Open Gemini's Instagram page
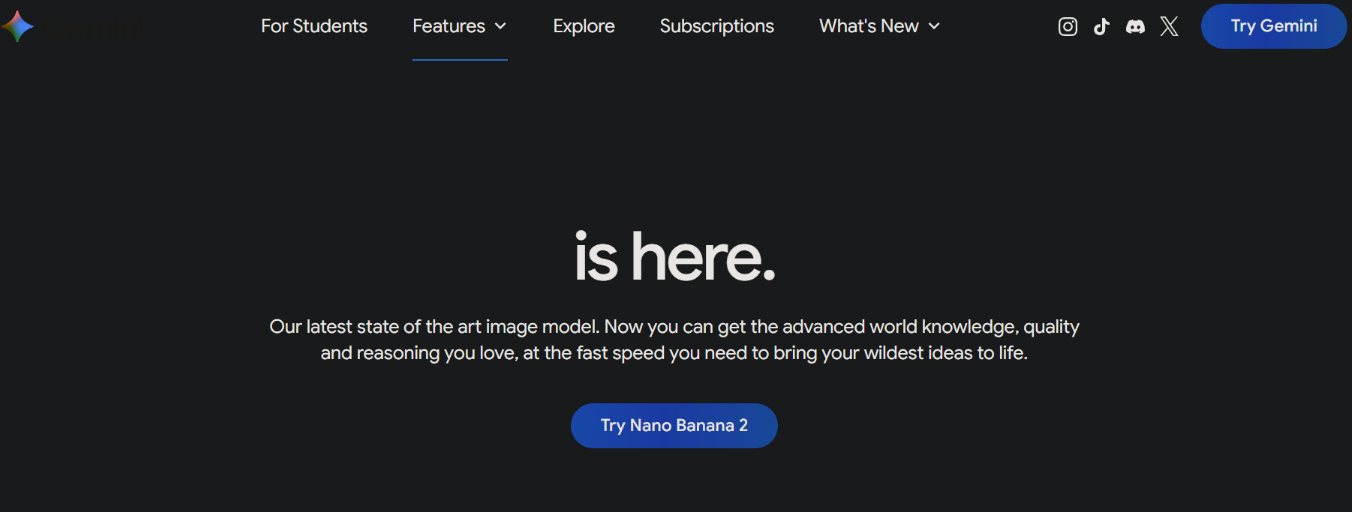The image size is (1352, 512). (x=1067, y=27)
